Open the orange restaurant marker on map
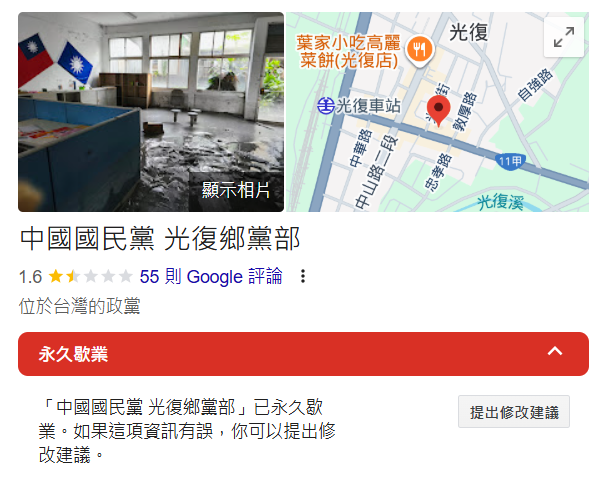The width and height of the screenshot is (599, 487). (x=419, y=50)
